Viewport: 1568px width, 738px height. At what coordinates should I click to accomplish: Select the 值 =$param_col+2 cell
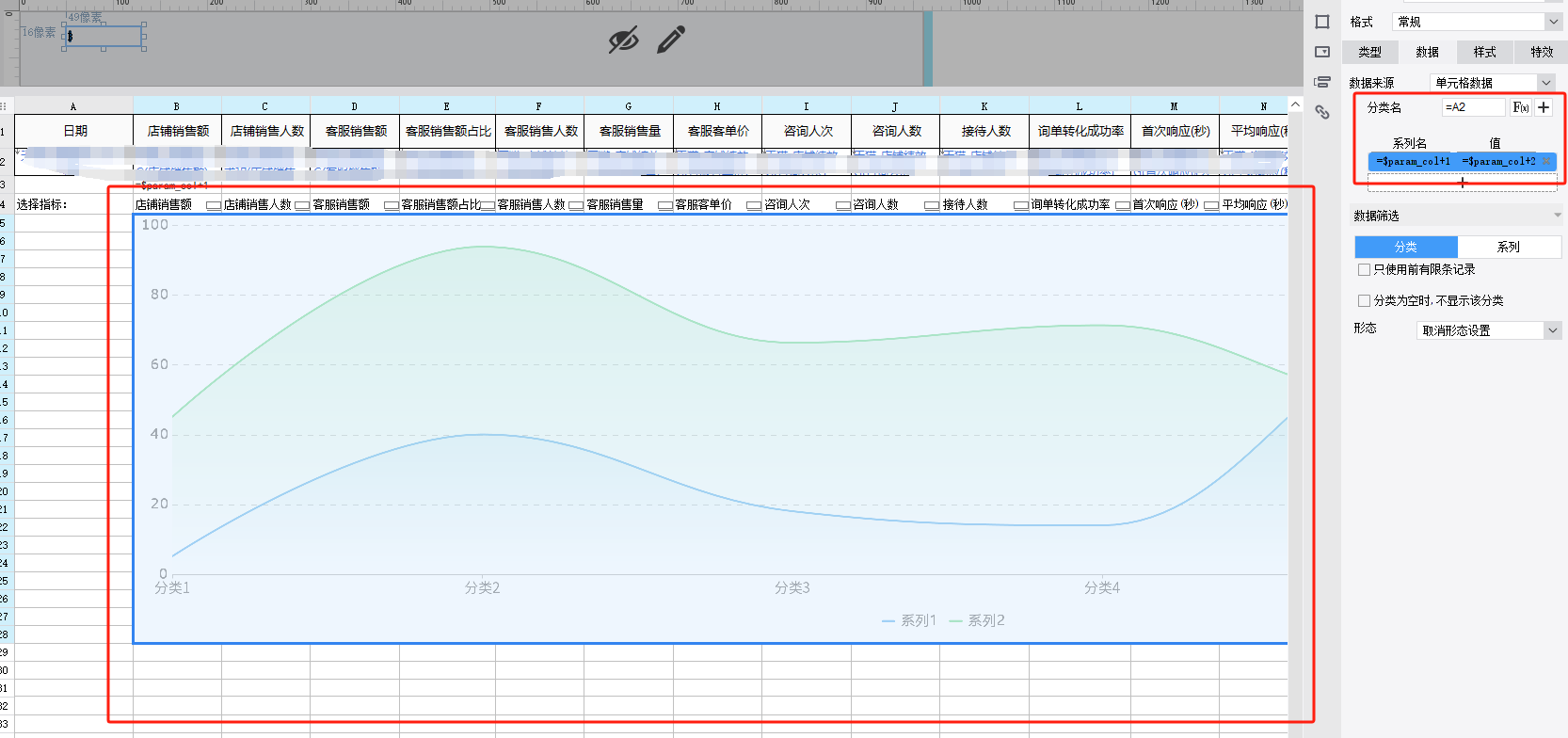(1498, 161)
